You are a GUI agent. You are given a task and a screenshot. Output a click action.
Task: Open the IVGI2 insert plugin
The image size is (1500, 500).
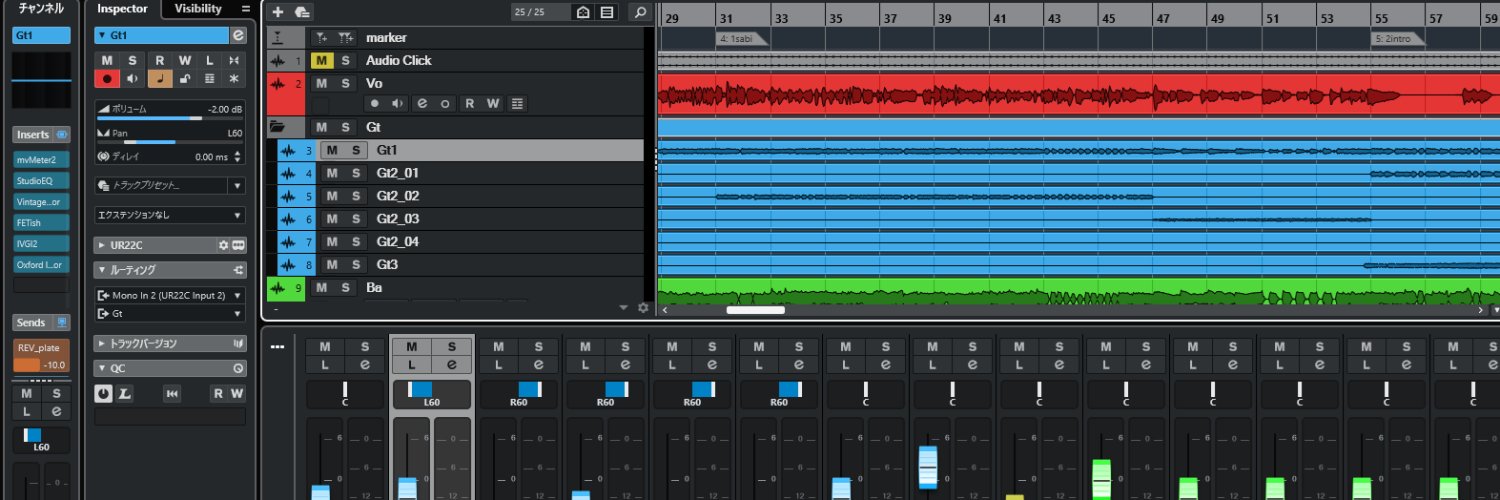(x=41, y=244)
